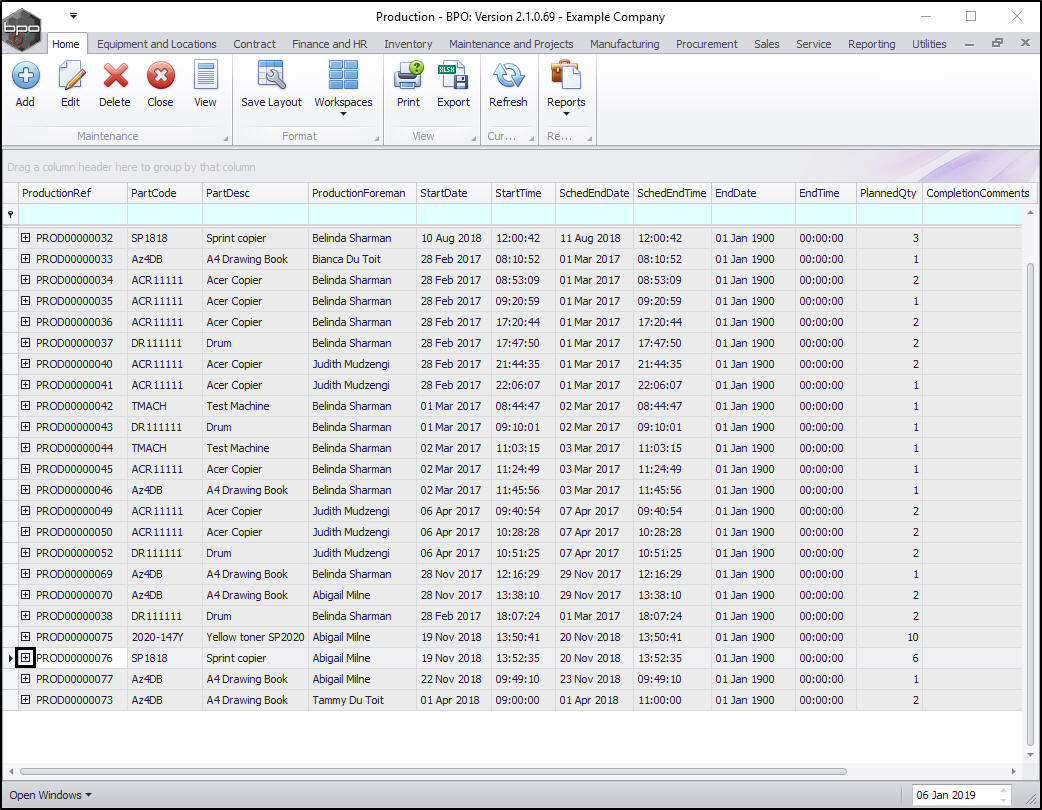The height and width of the screenshot is (810, 1042).
Task: Sort by the ProductionForeman column header
Action: (362, 193)
